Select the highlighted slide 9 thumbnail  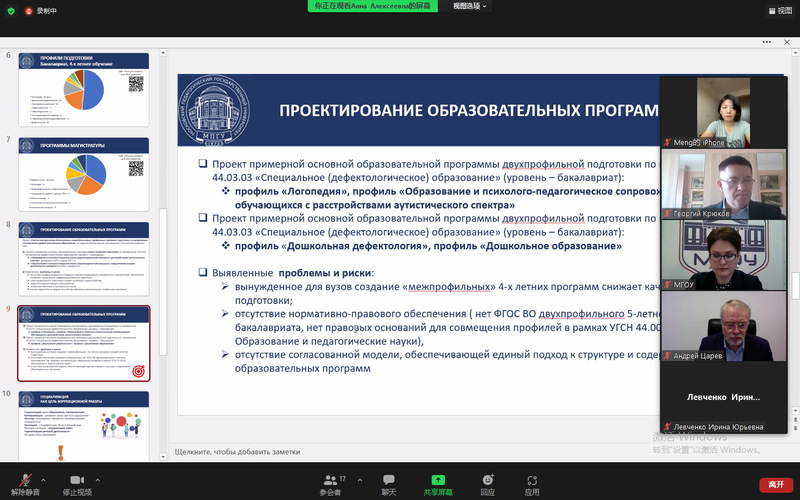[x=84, y=343]
